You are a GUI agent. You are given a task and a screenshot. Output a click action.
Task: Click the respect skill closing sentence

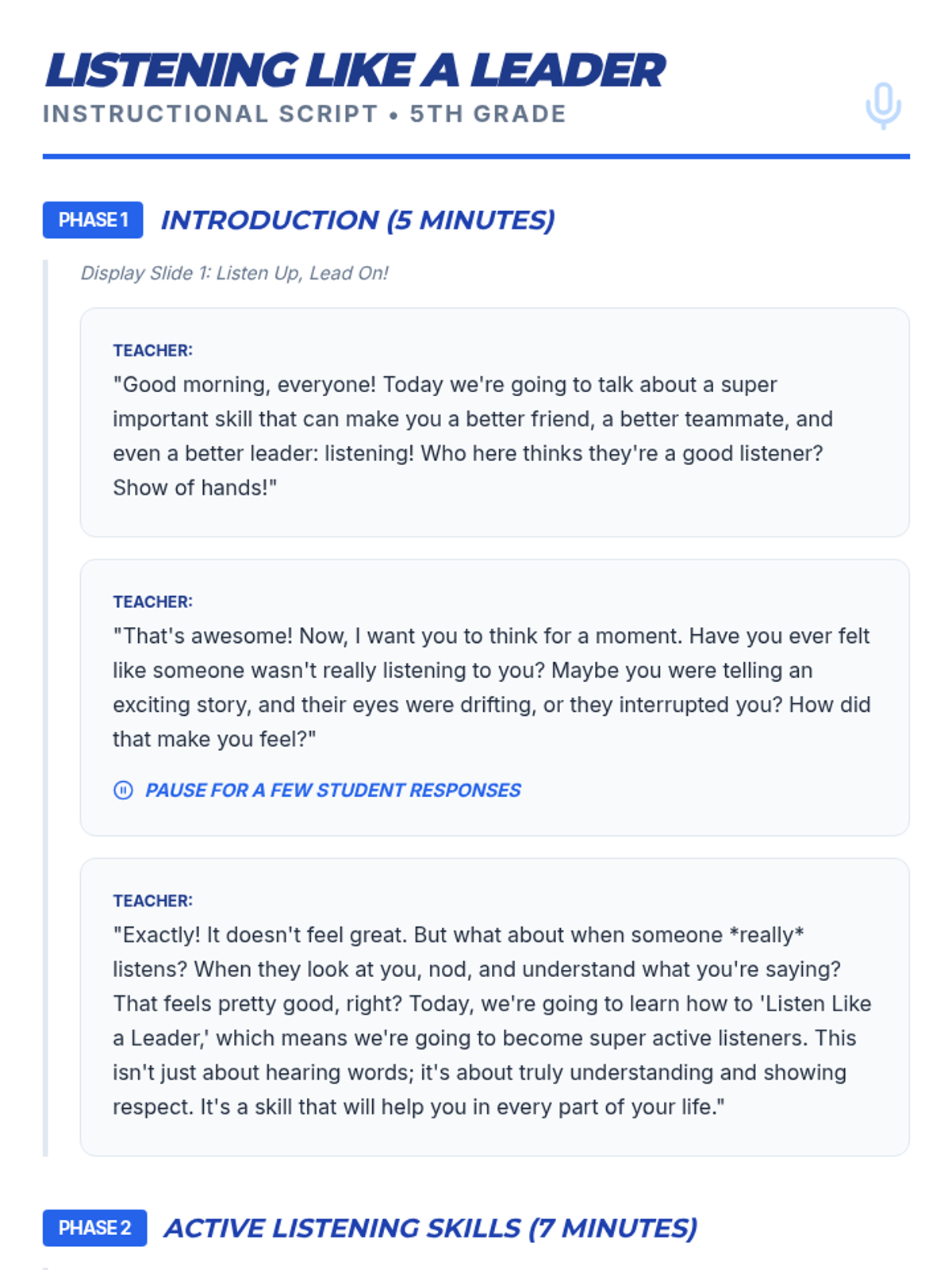point(418,1106)
